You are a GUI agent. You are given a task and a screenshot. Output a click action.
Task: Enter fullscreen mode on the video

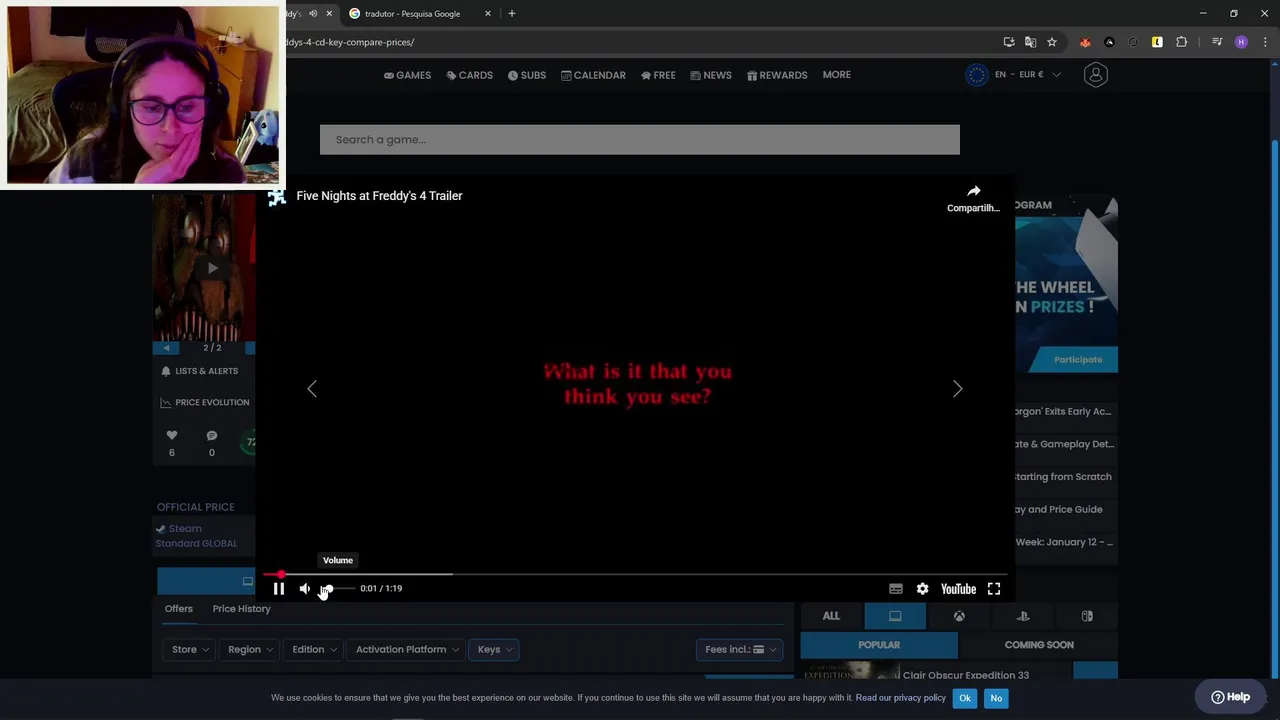point(994,589)
